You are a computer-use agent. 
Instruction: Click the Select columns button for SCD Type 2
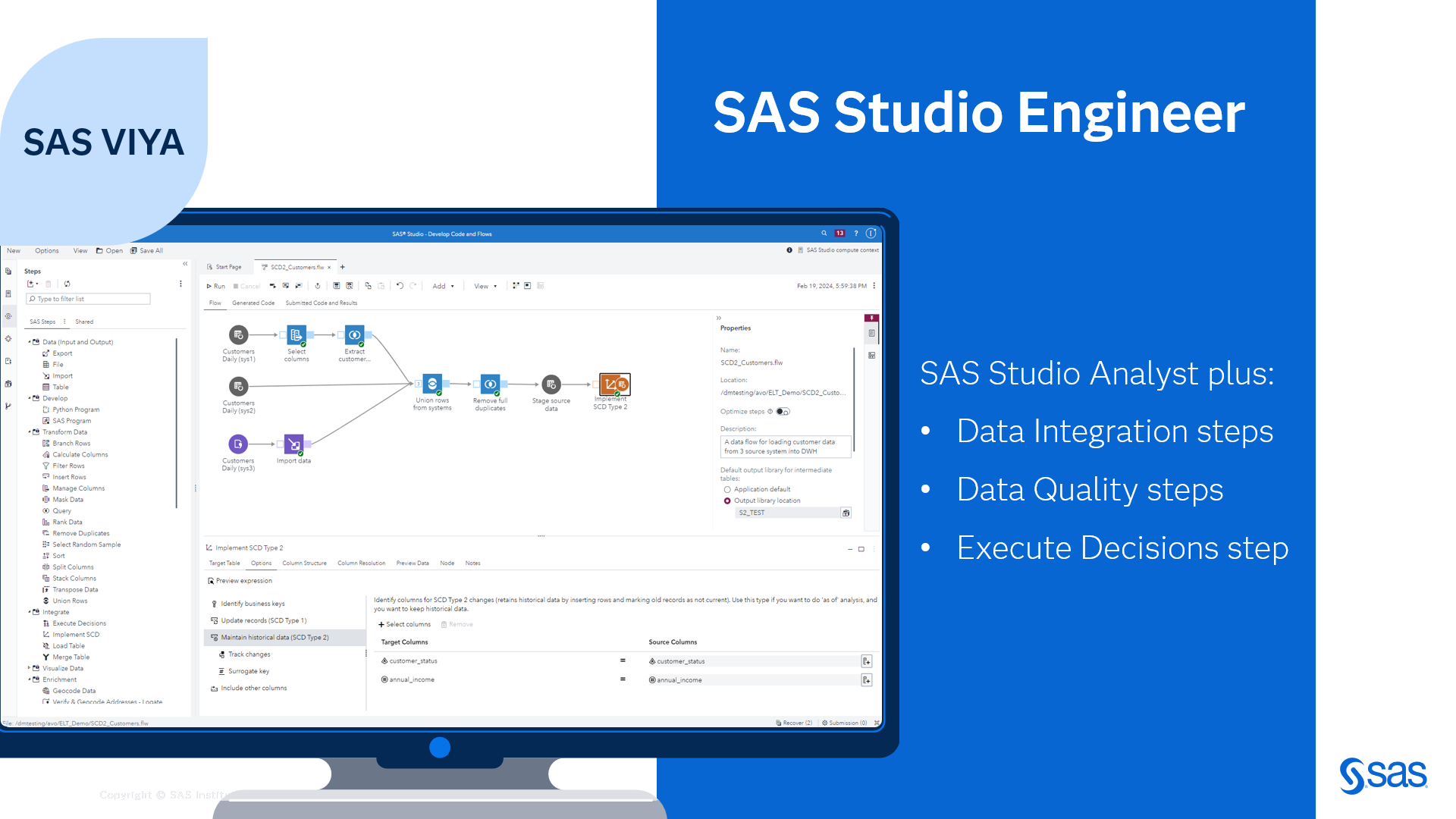click(x=405, y=624)
